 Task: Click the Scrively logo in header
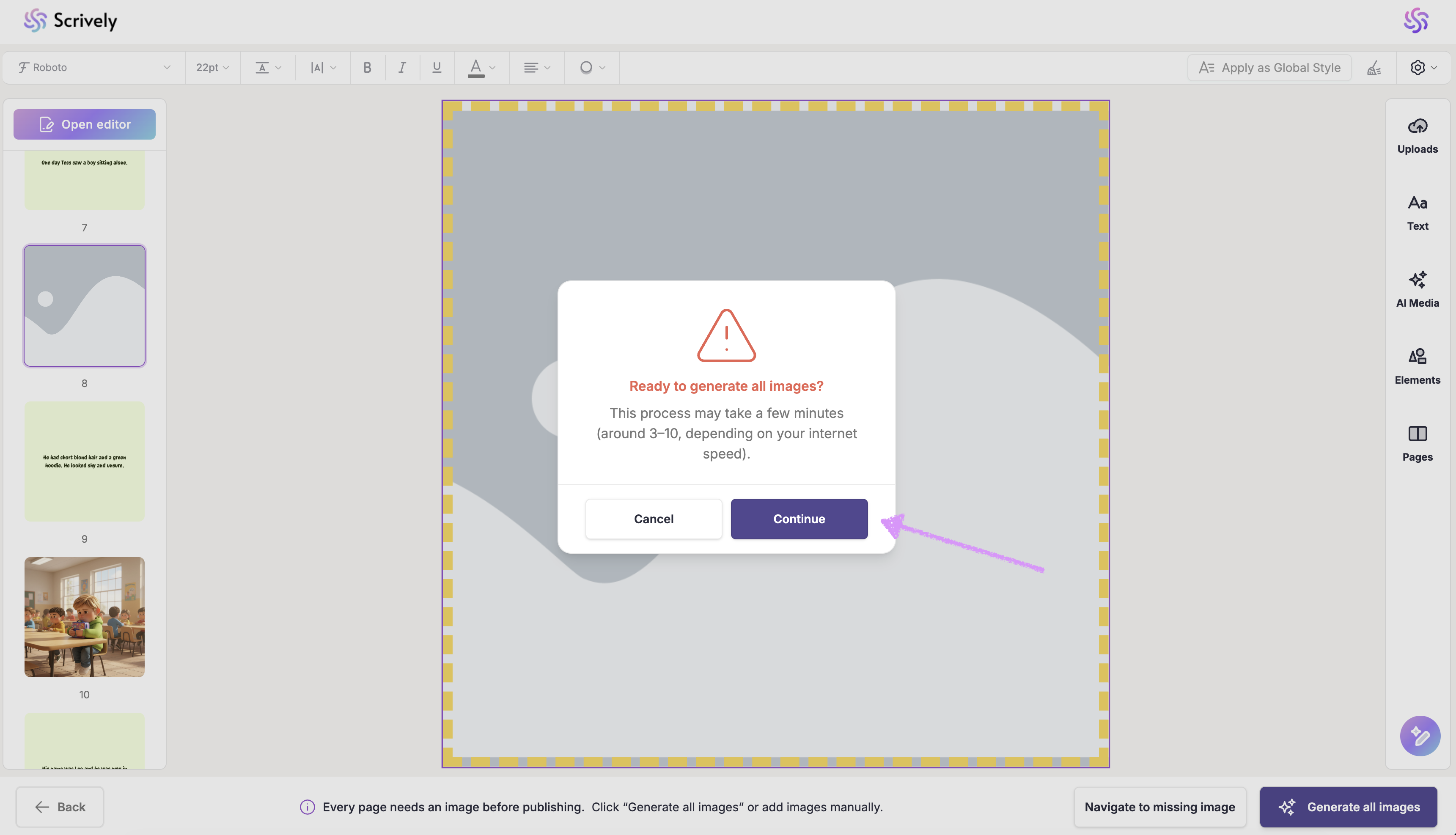(70, 21)
